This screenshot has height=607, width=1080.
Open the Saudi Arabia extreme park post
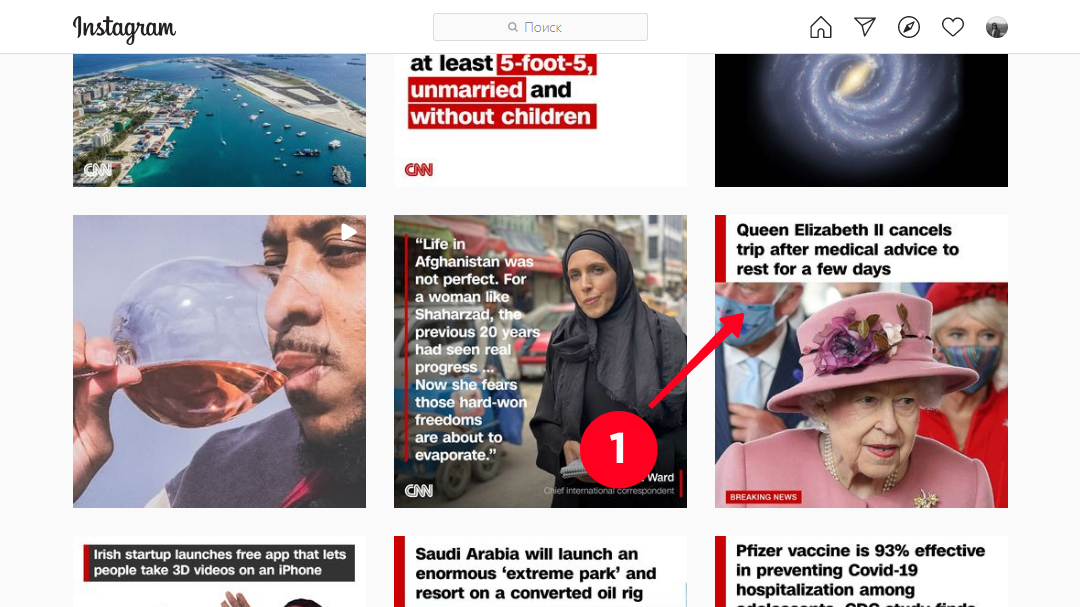point(540,572)
